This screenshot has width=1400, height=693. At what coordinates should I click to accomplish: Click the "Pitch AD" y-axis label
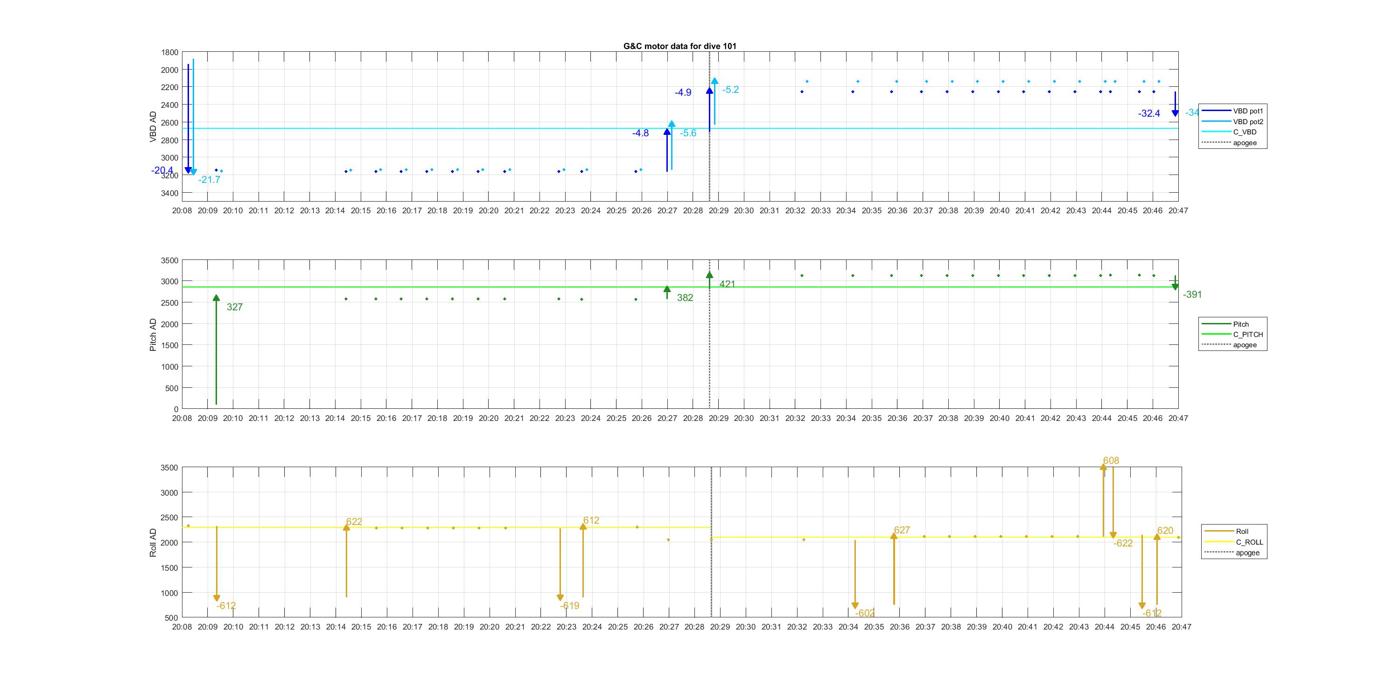coord(153,333)
